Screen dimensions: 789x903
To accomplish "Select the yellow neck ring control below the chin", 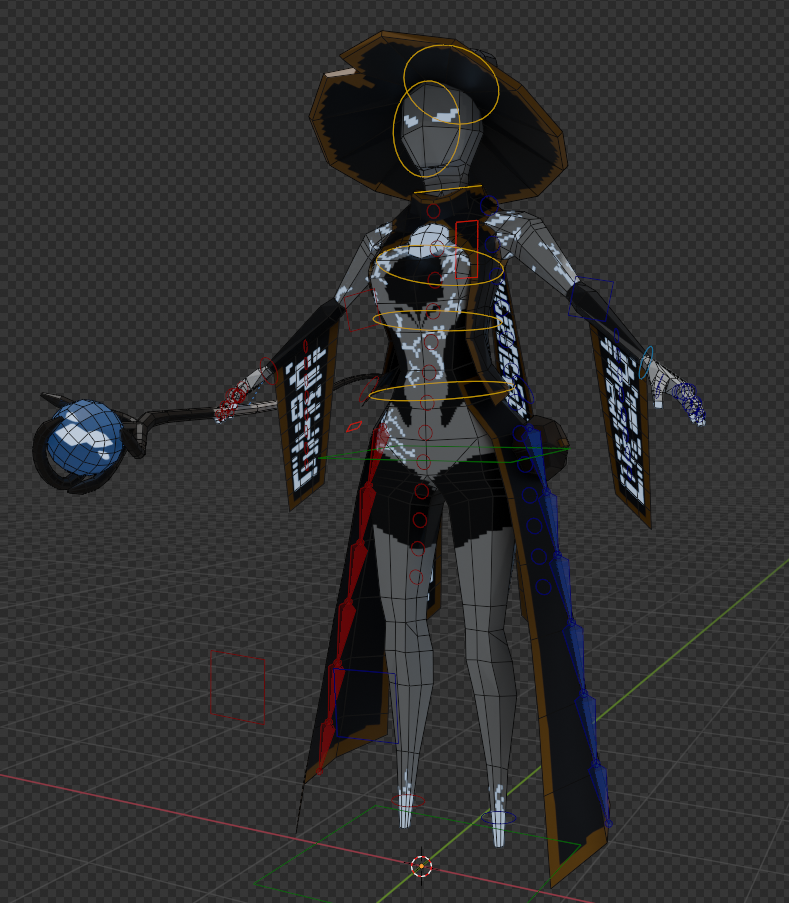I will click(x=447, y=189).
